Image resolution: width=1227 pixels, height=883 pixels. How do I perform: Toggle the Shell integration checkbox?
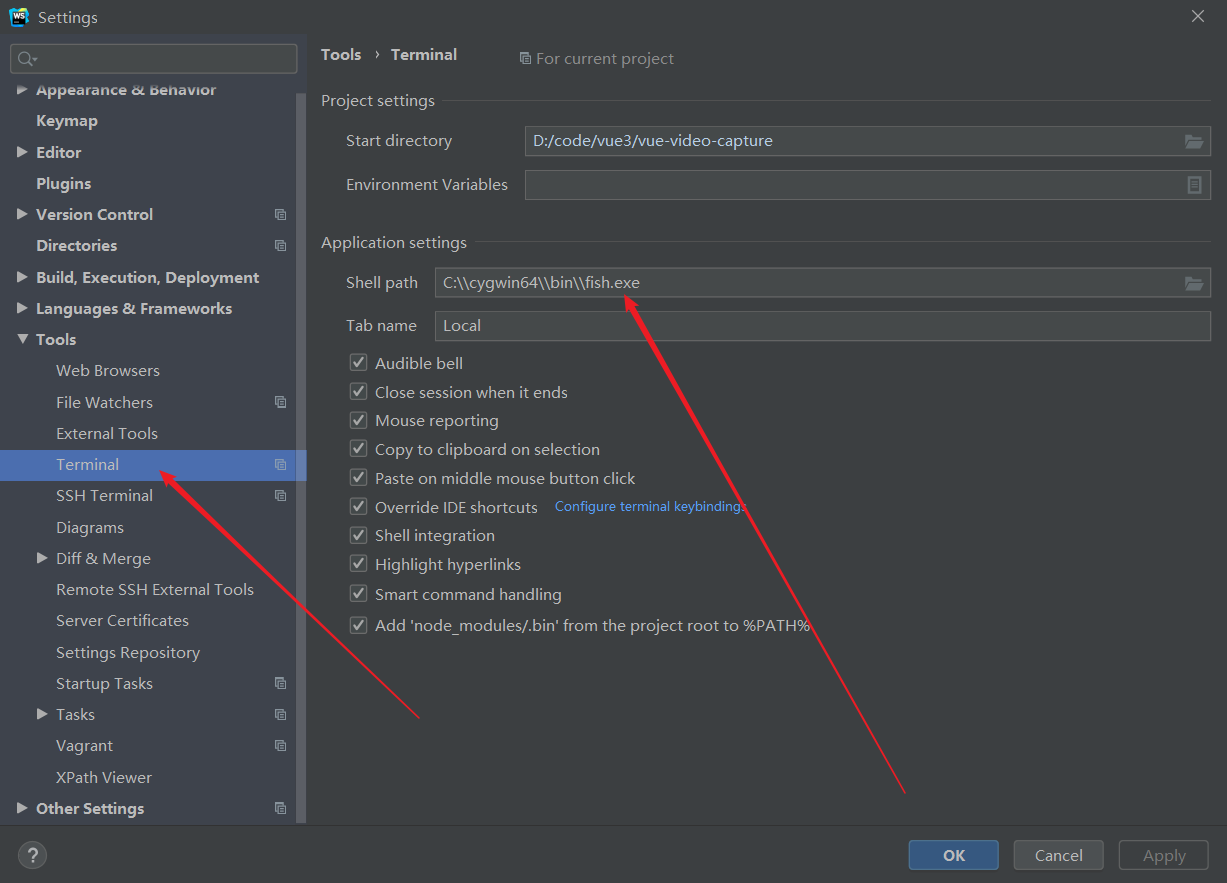pyautogui.click(x=358, y=536)
